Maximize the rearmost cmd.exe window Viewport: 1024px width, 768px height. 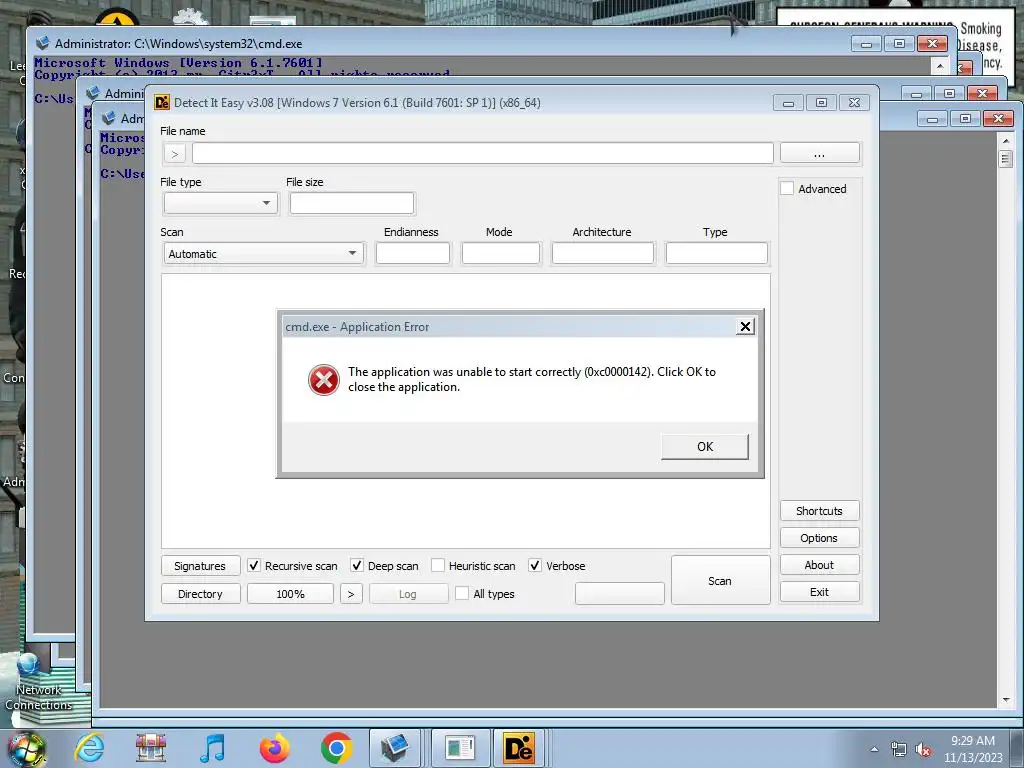coord(899,44)
